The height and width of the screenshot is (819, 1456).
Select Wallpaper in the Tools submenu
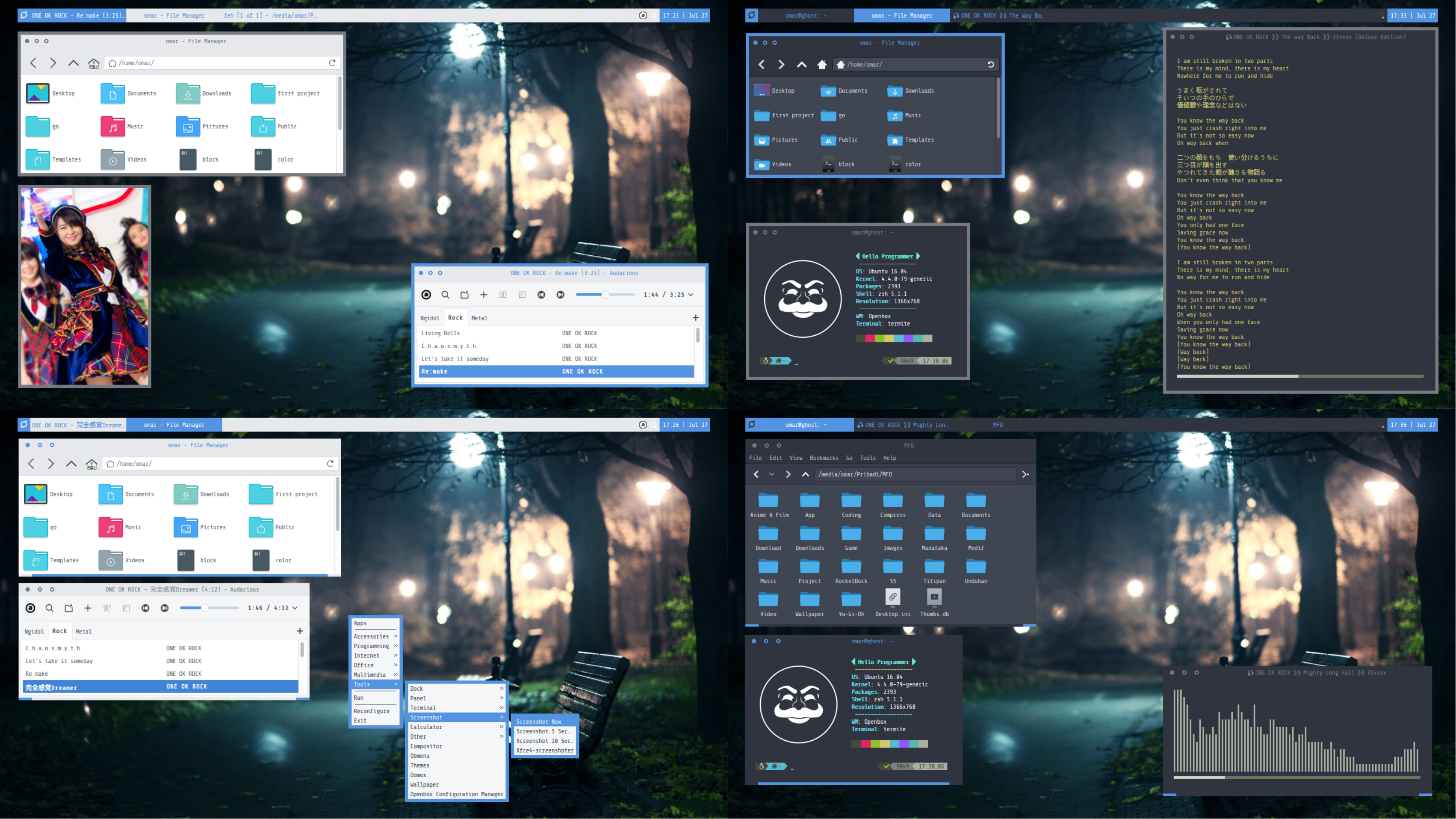(456, 784)
